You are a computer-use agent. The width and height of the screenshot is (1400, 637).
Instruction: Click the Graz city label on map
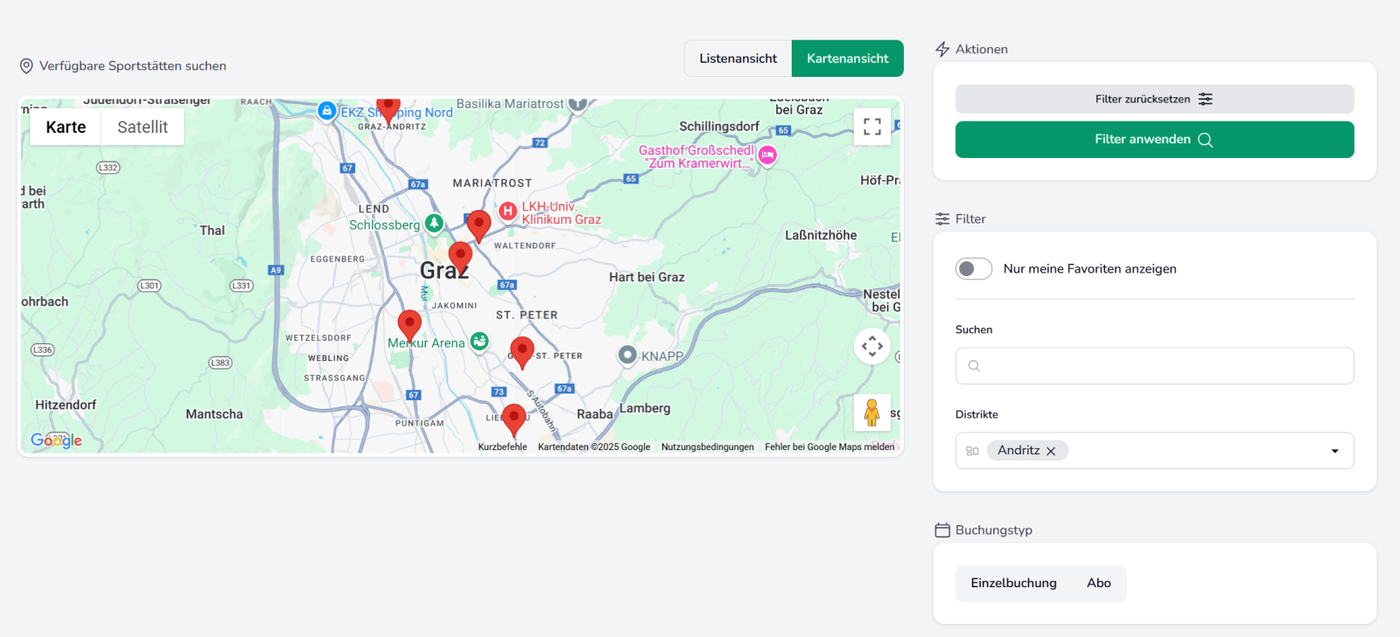444,271
